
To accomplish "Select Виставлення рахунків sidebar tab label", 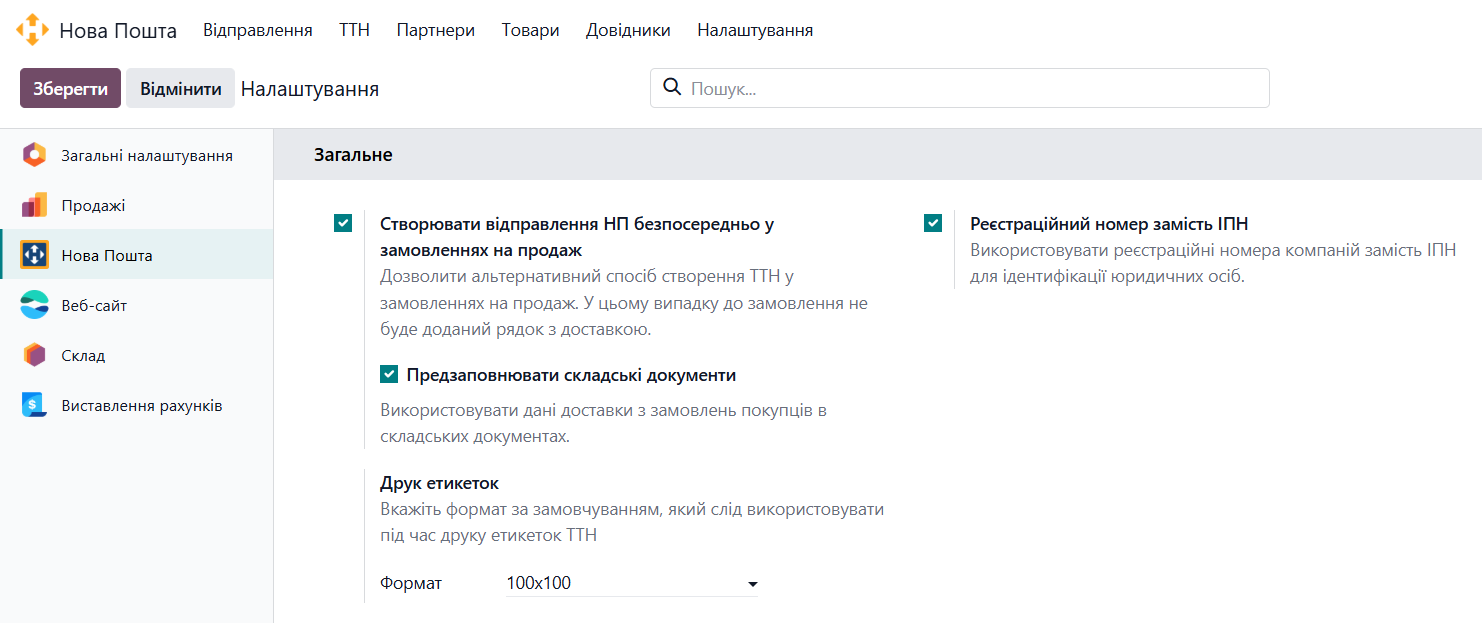I will [x=142, y=405].
